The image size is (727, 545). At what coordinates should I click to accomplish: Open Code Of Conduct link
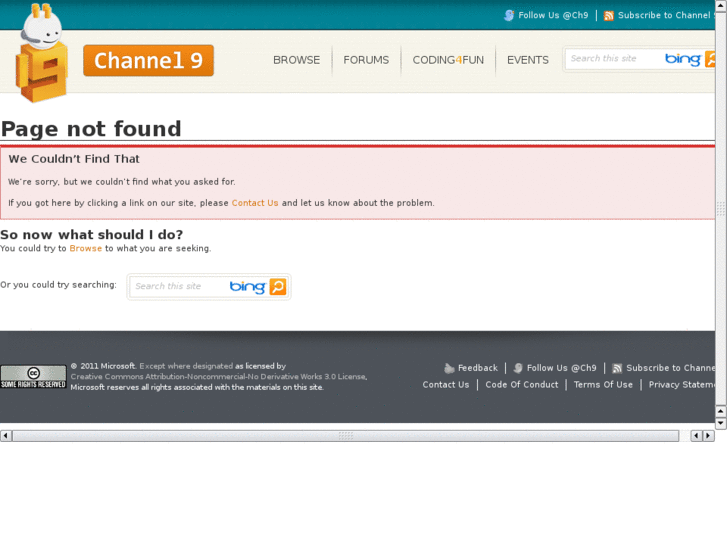click(522, 385)
